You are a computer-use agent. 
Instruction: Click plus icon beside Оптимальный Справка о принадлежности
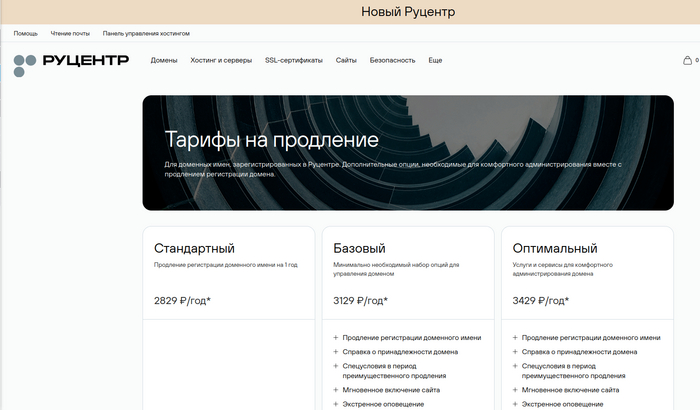pos(515,352)
